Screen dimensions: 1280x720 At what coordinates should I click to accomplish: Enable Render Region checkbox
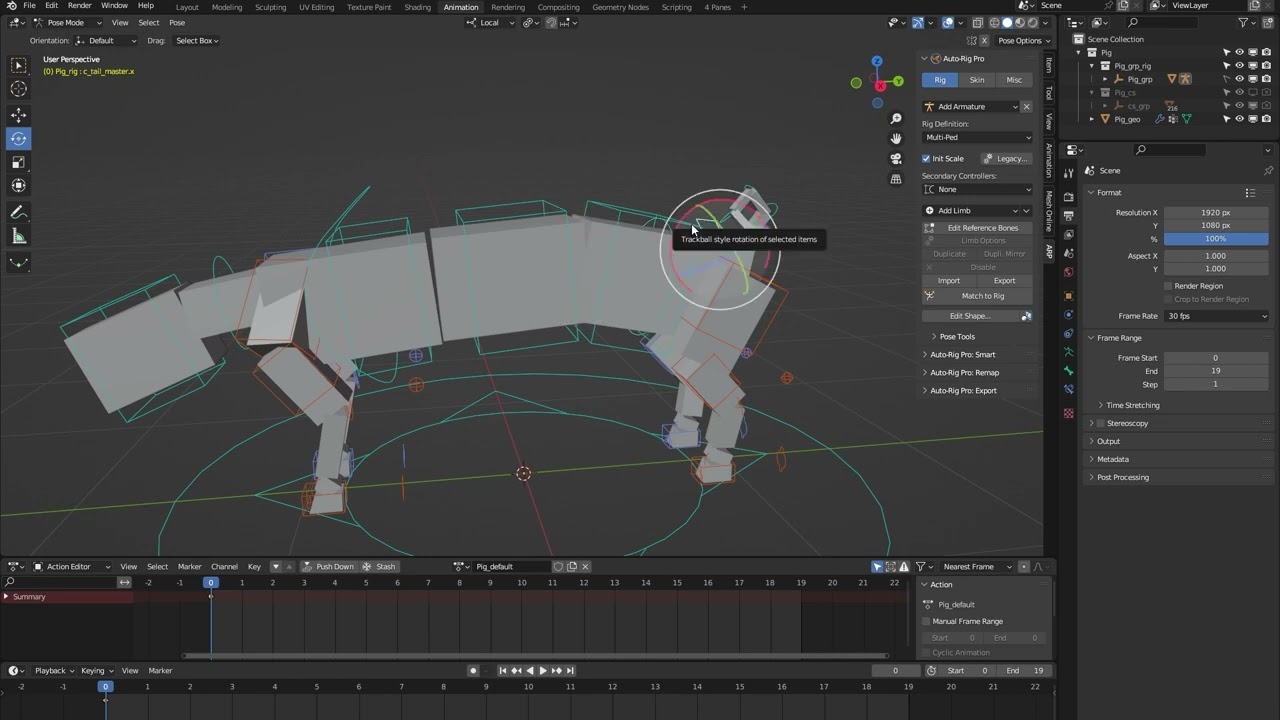[1168, 286]
